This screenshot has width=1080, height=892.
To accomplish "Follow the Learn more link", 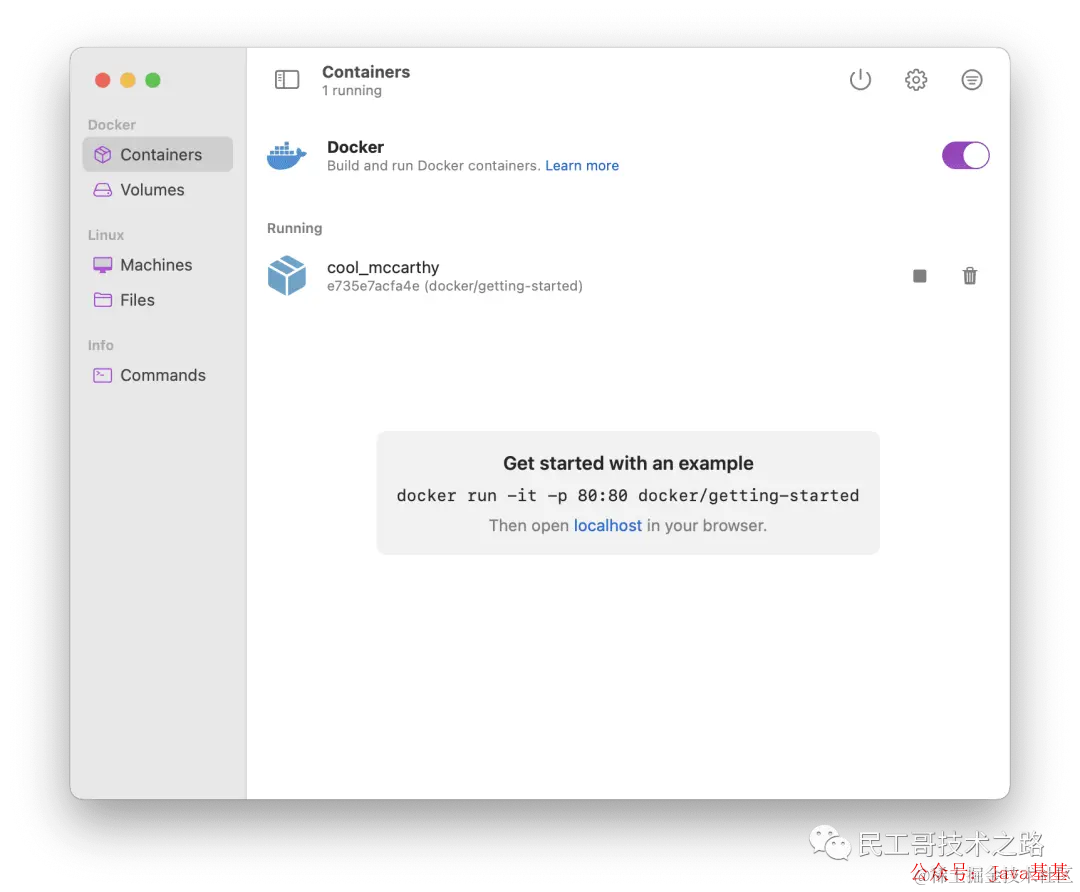I will click(582, 166).
